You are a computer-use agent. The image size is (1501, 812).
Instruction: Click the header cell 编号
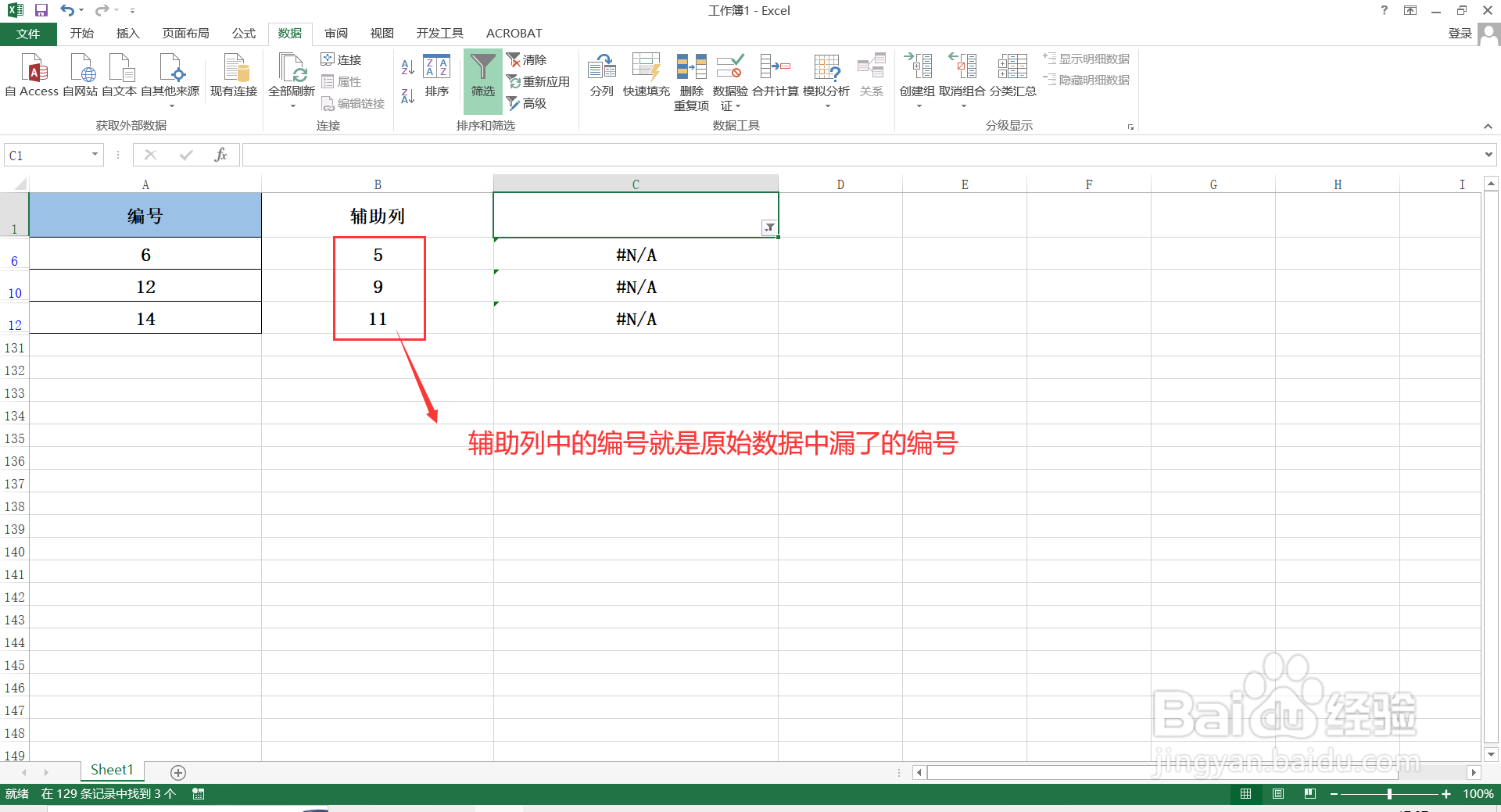(x=145, y=216)
